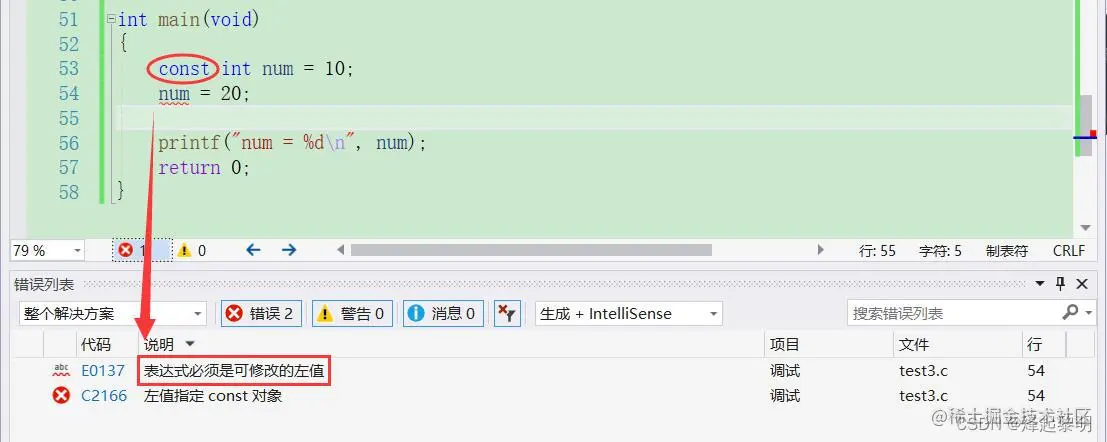1107x442 pixels.
Task: Click 调试 project in the E0137 row
Action: tap(785, 371)
